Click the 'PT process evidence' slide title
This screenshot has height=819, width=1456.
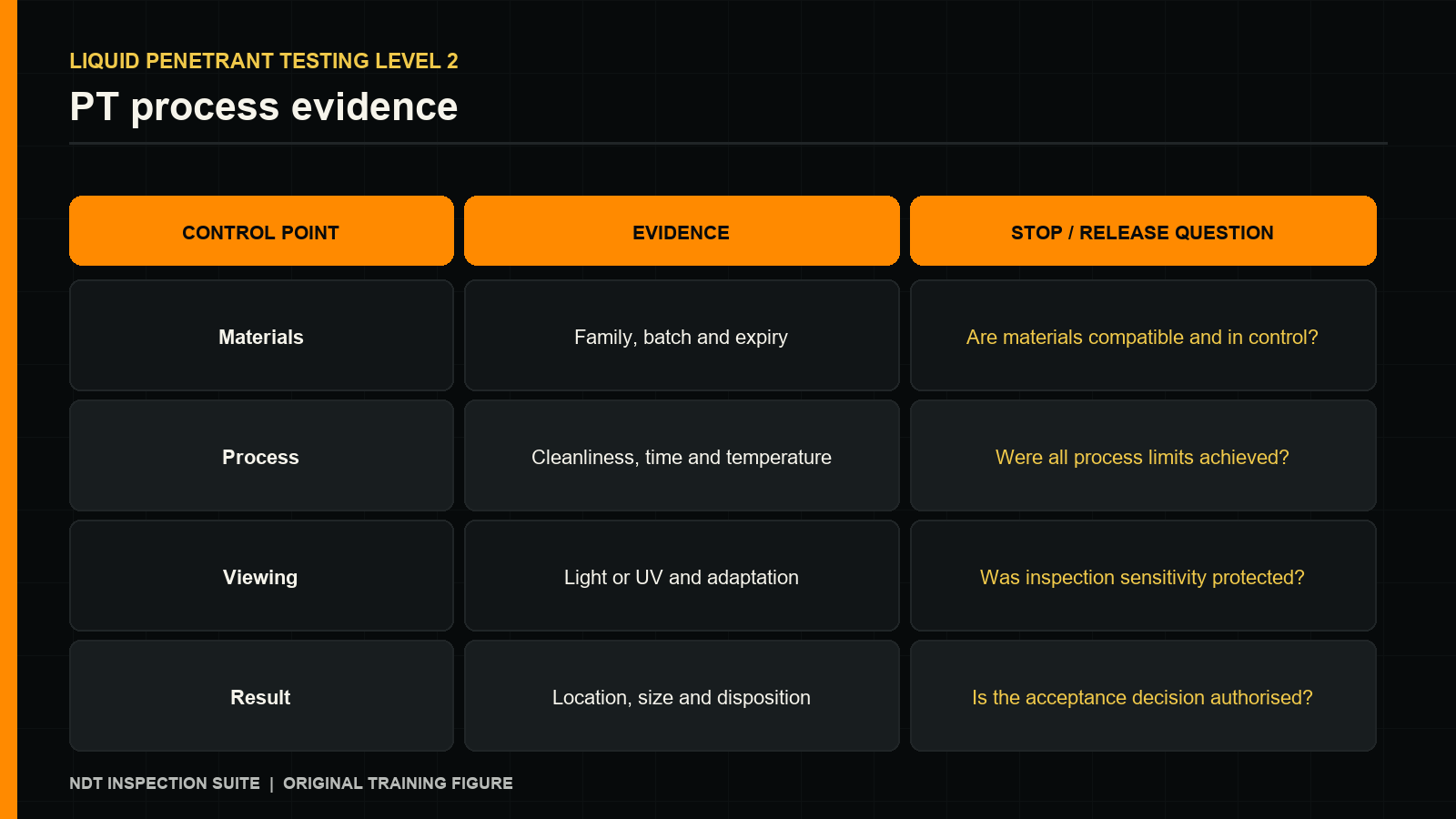264,107
